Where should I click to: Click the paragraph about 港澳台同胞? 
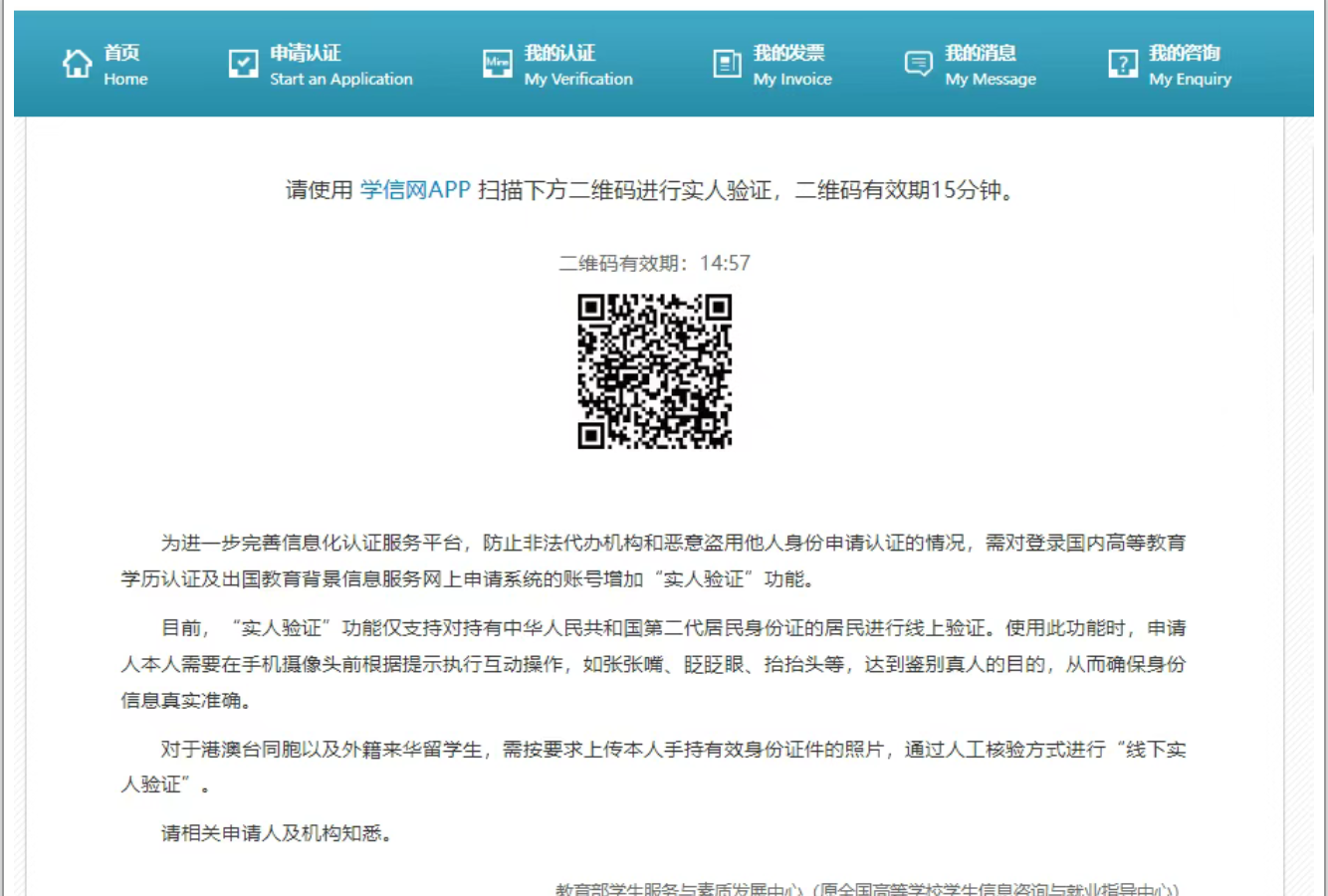coord(653,767)
